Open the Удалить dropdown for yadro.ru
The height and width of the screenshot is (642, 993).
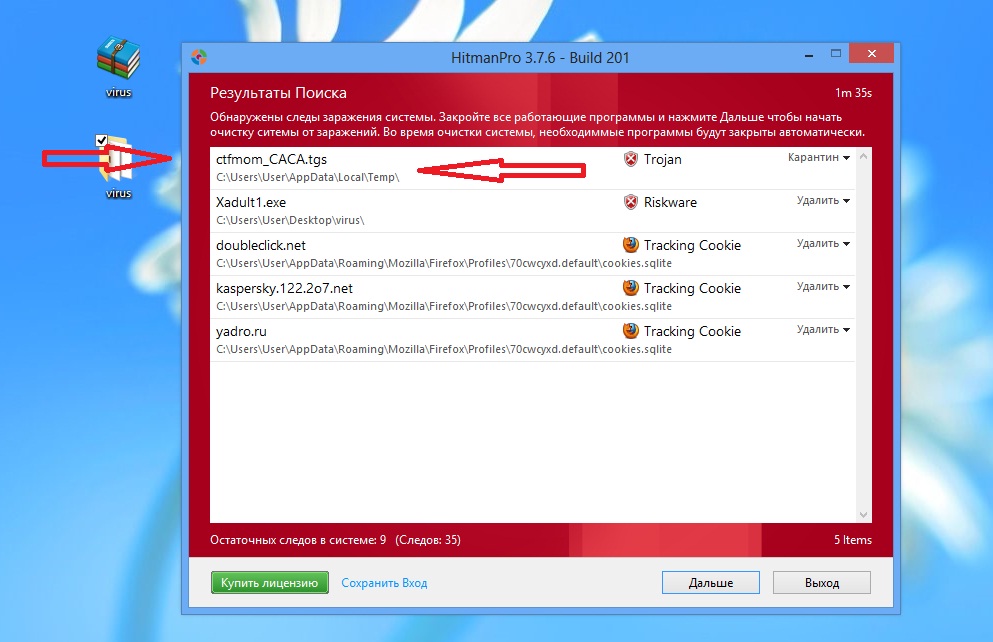tap(823, 329)
